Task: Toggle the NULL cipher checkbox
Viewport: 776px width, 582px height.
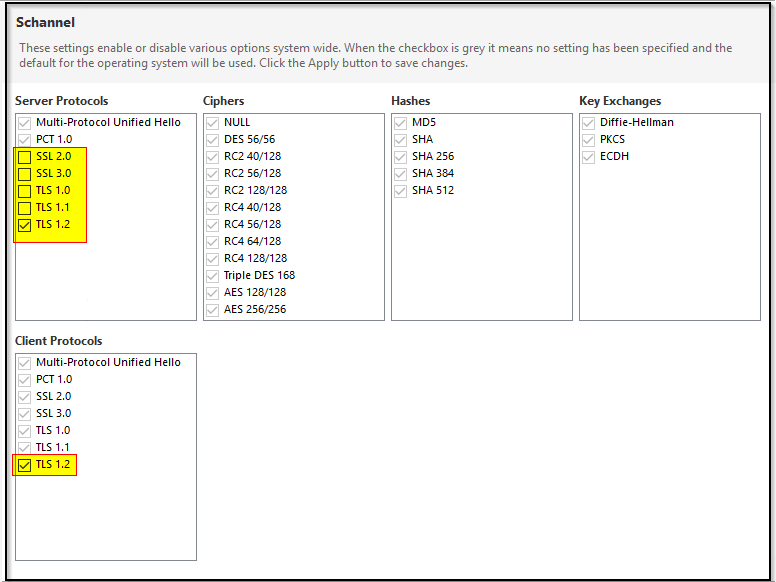Action: (x=212, y=123)
